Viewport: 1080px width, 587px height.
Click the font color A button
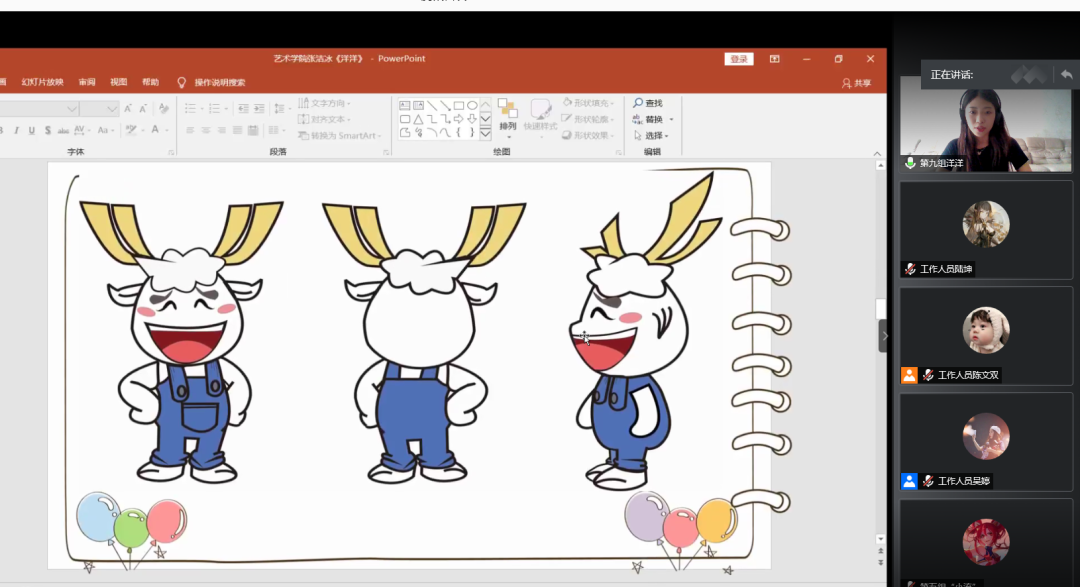(x=155, y=130)
